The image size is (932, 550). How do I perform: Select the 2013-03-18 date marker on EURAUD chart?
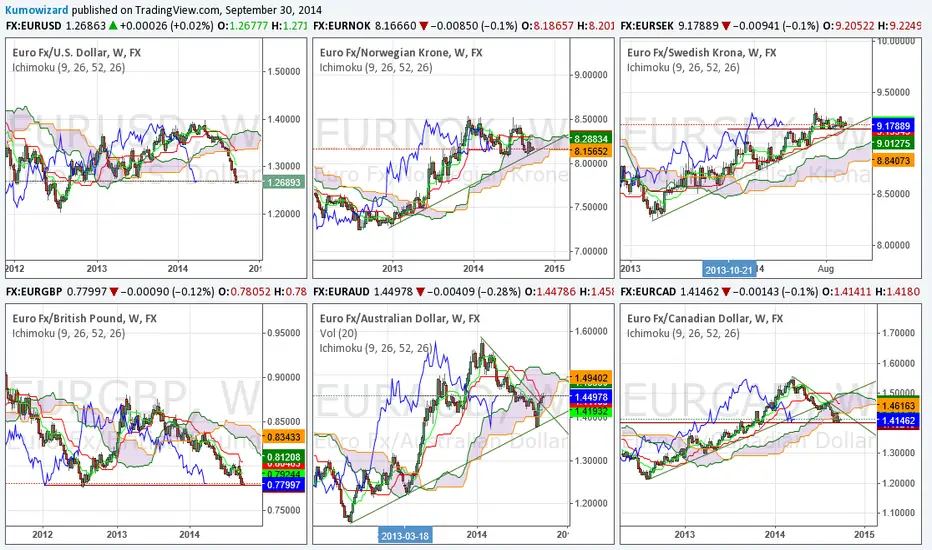(x=405, y=536)
